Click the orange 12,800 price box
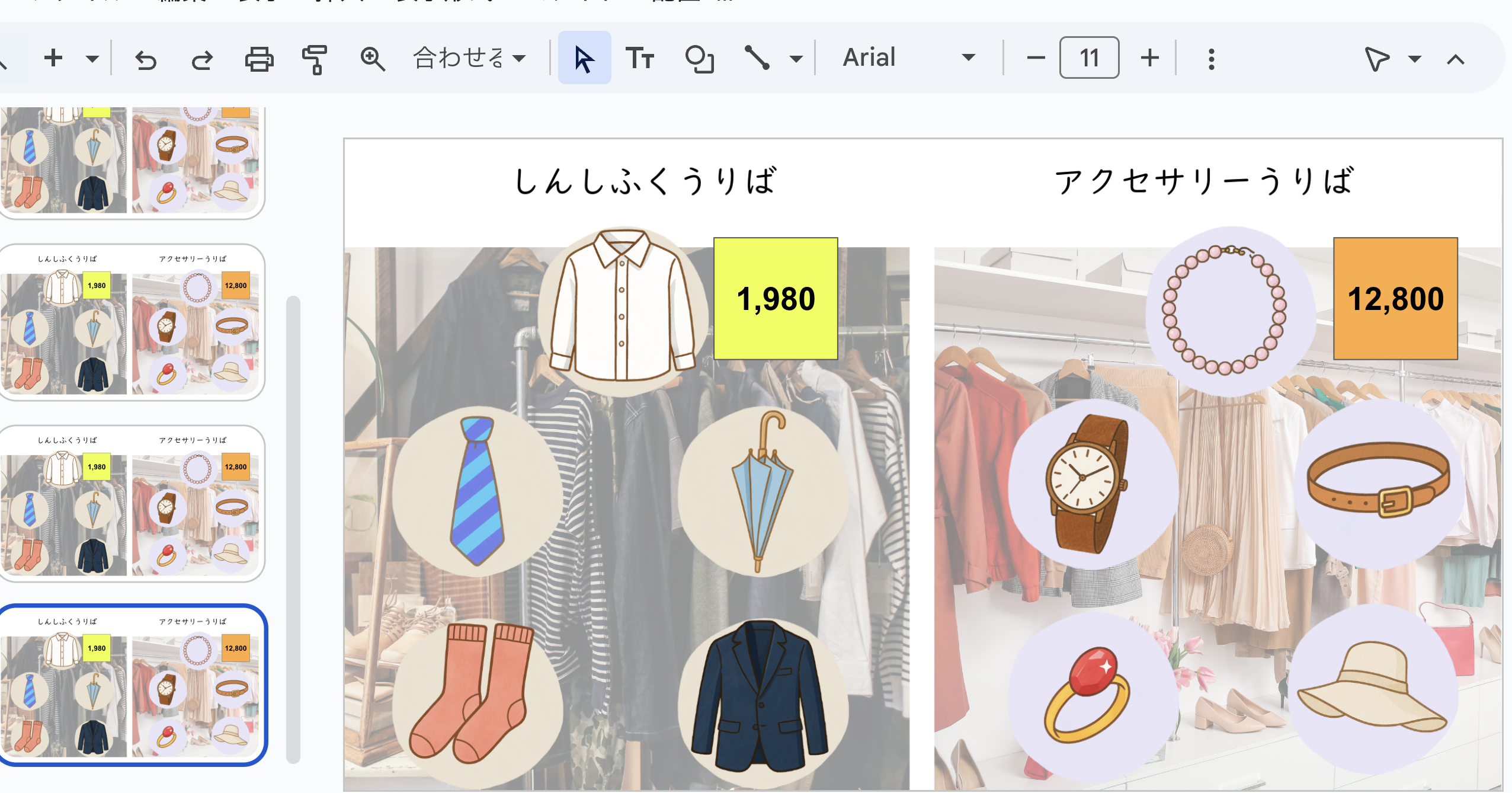Screen dimensions: 1512x793 point(1395,298)
